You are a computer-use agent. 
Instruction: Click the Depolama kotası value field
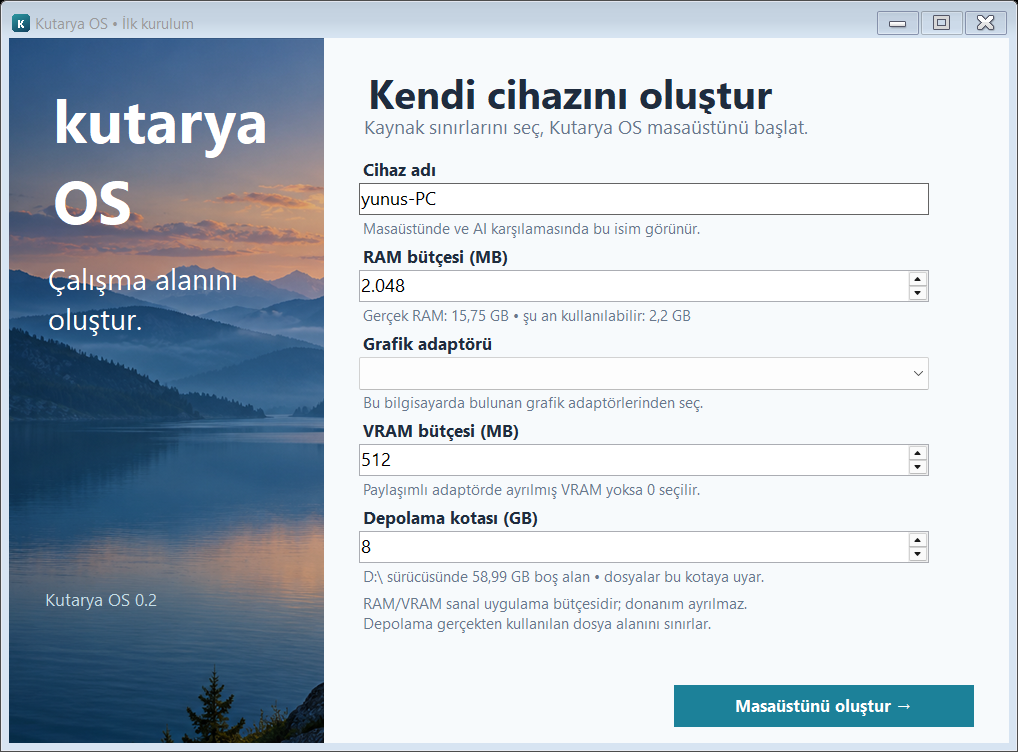point(634,547)
